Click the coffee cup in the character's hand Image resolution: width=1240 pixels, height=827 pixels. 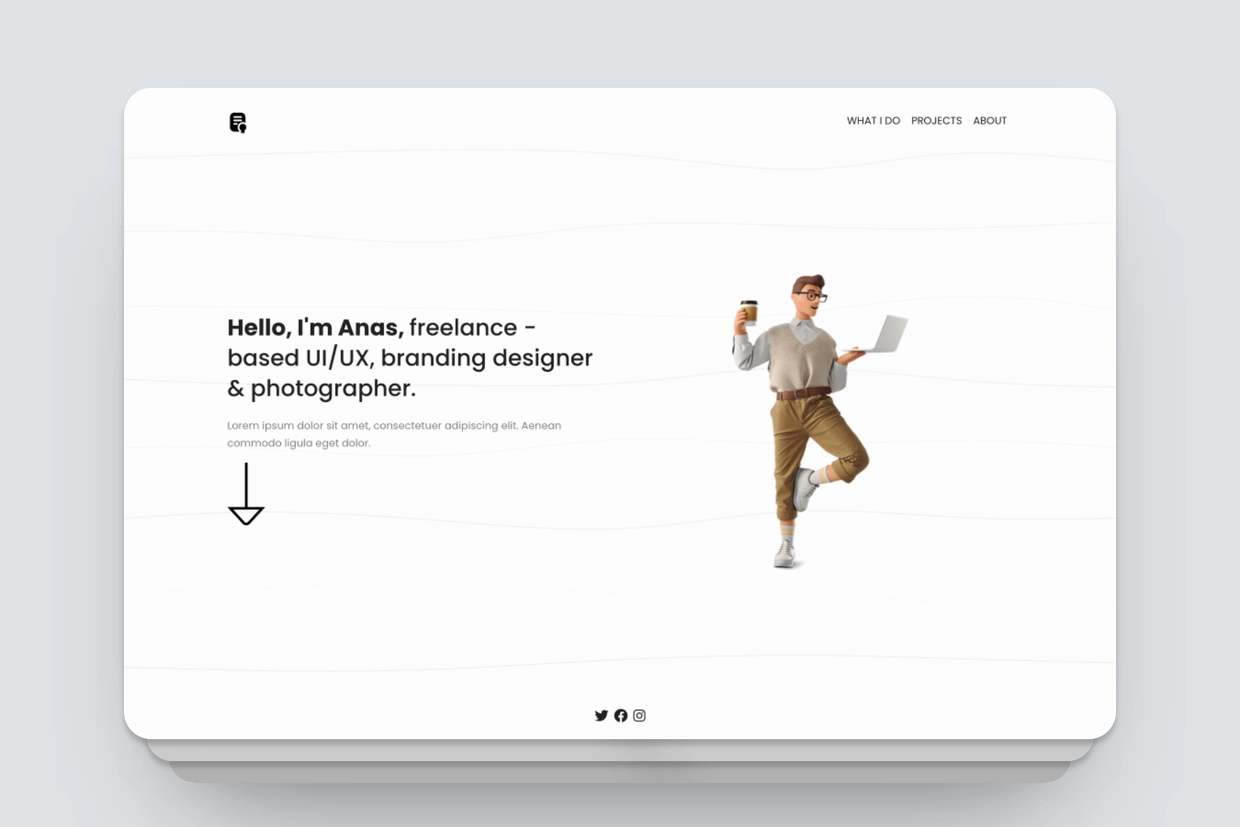(748, 312)
